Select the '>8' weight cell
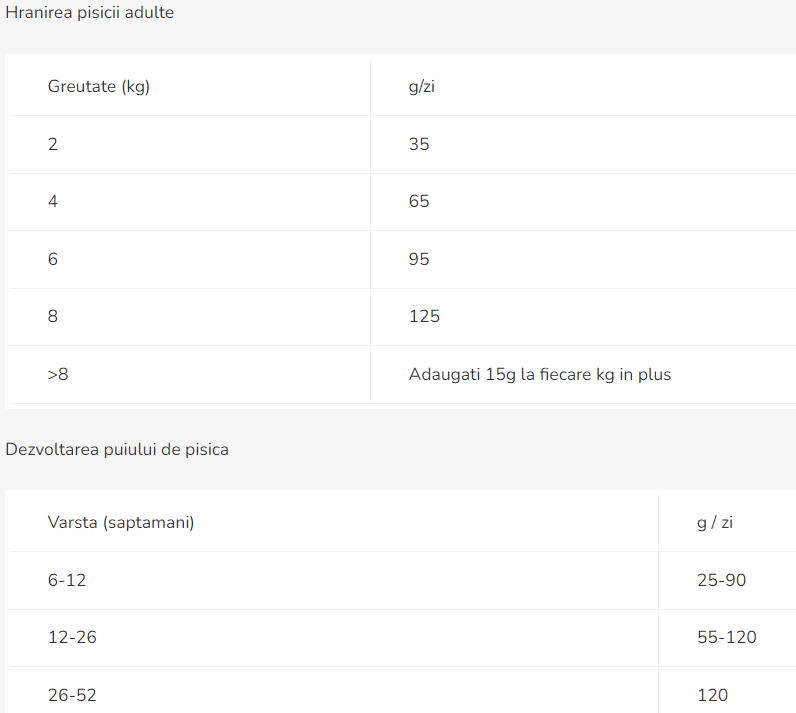Image resolution: width=796 pixels, height=713 pixels. (58, 375)
